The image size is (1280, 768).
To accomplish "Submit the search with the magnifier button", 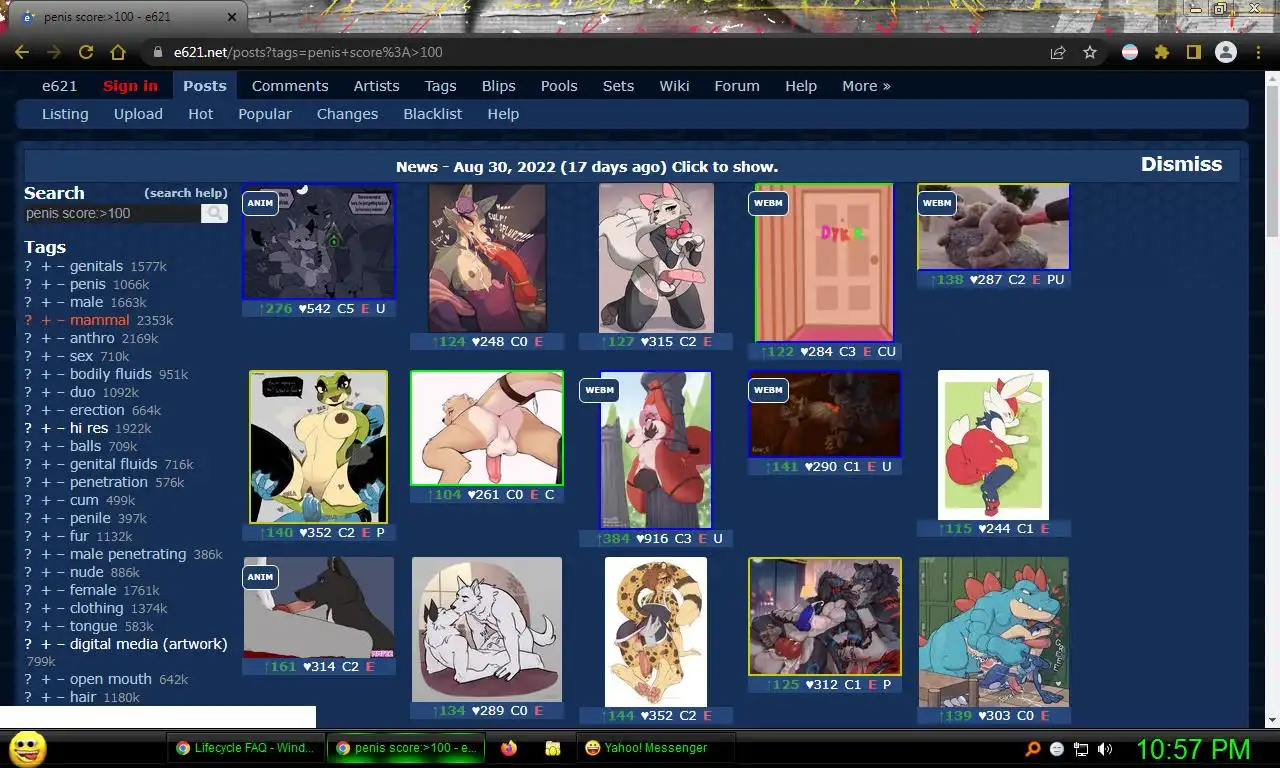I will 214,213.
